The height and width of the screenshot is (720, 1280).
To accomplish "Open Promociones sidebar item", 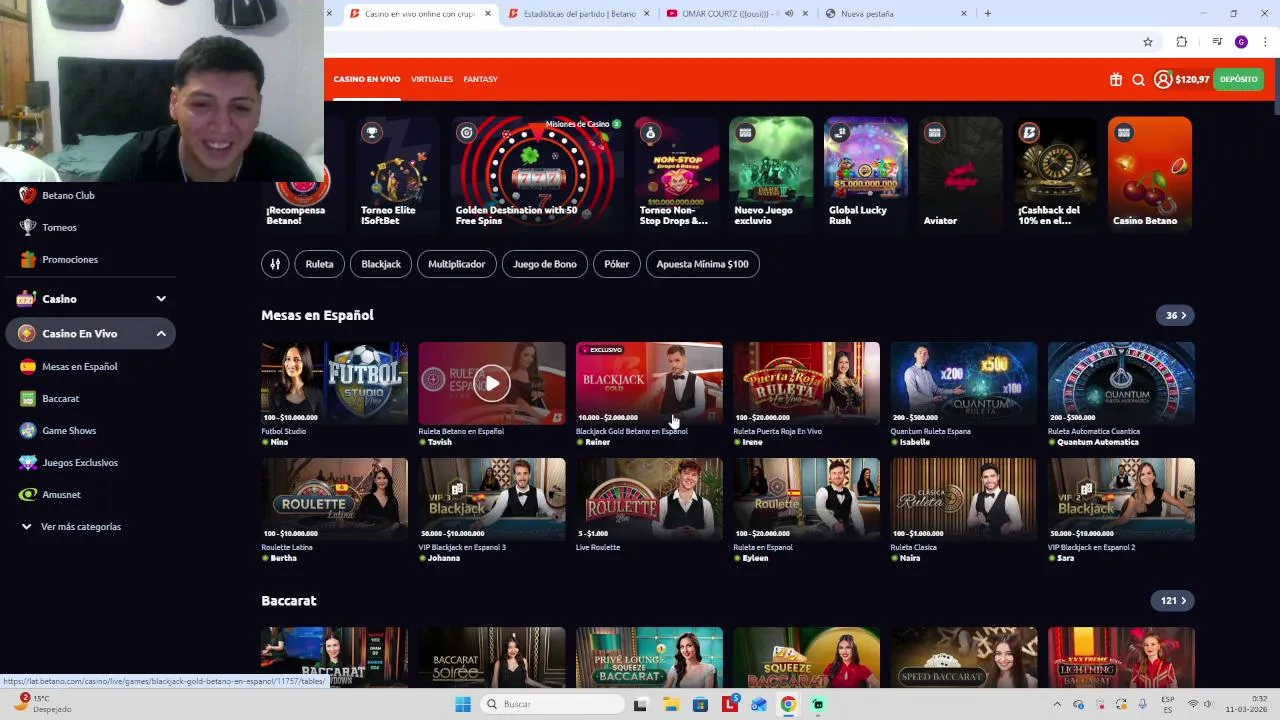I will [69, 259].
